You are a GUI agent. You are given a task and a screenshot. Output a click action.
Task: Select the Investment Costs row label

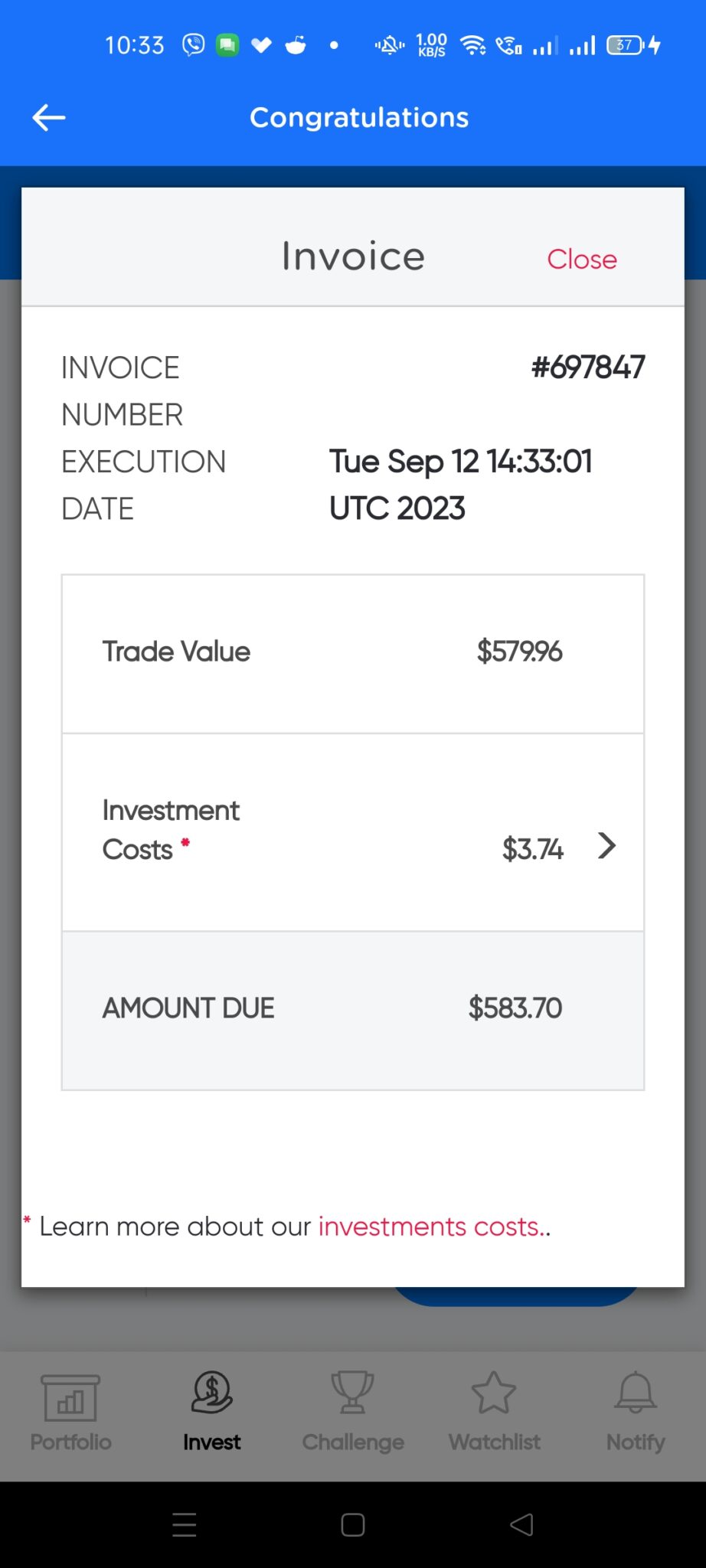pyautogui.click(x=171, y=830)
